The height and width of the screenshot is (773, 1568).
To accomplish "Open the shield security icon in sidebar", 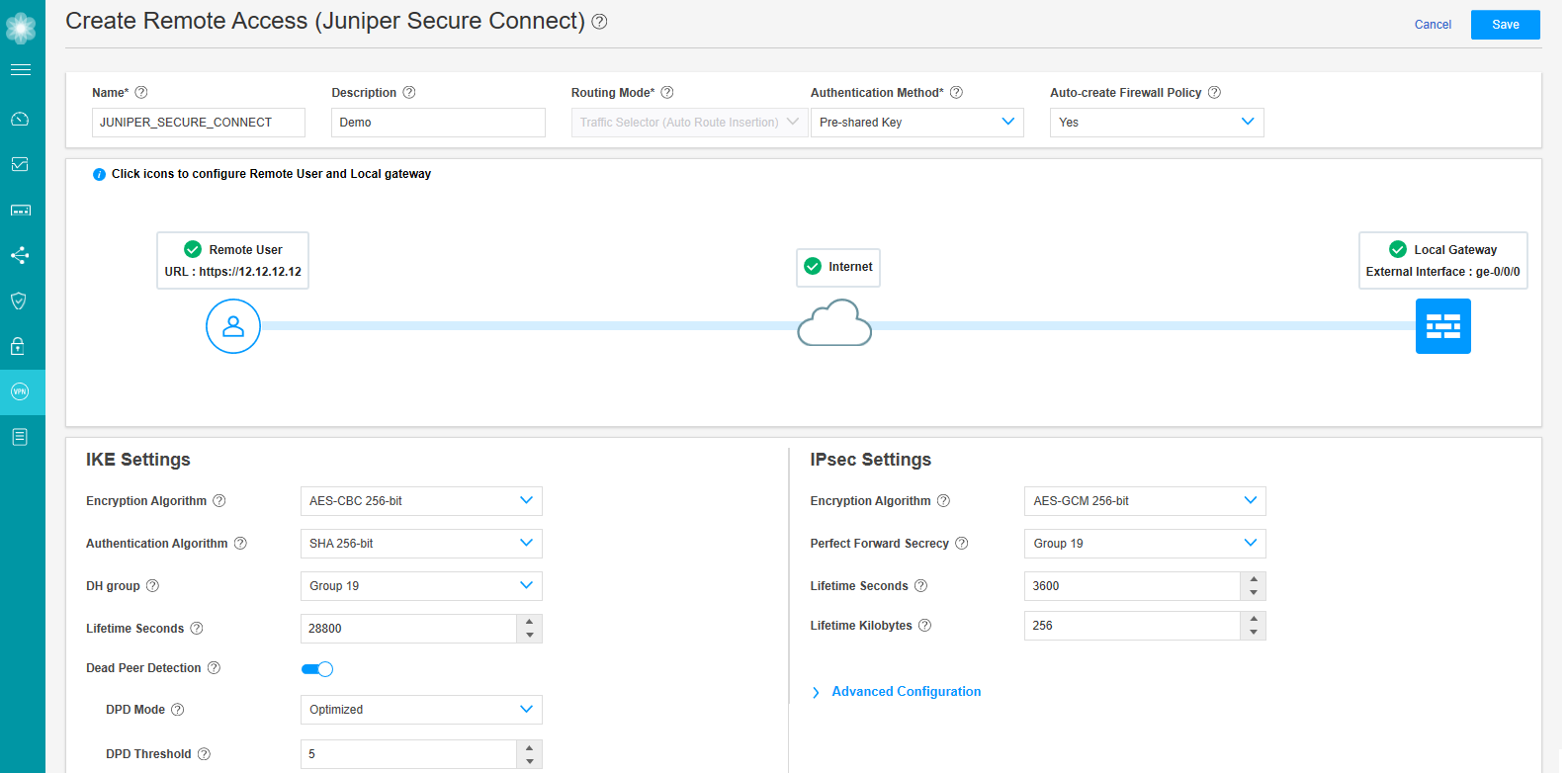I will click(x=20, y=301).
